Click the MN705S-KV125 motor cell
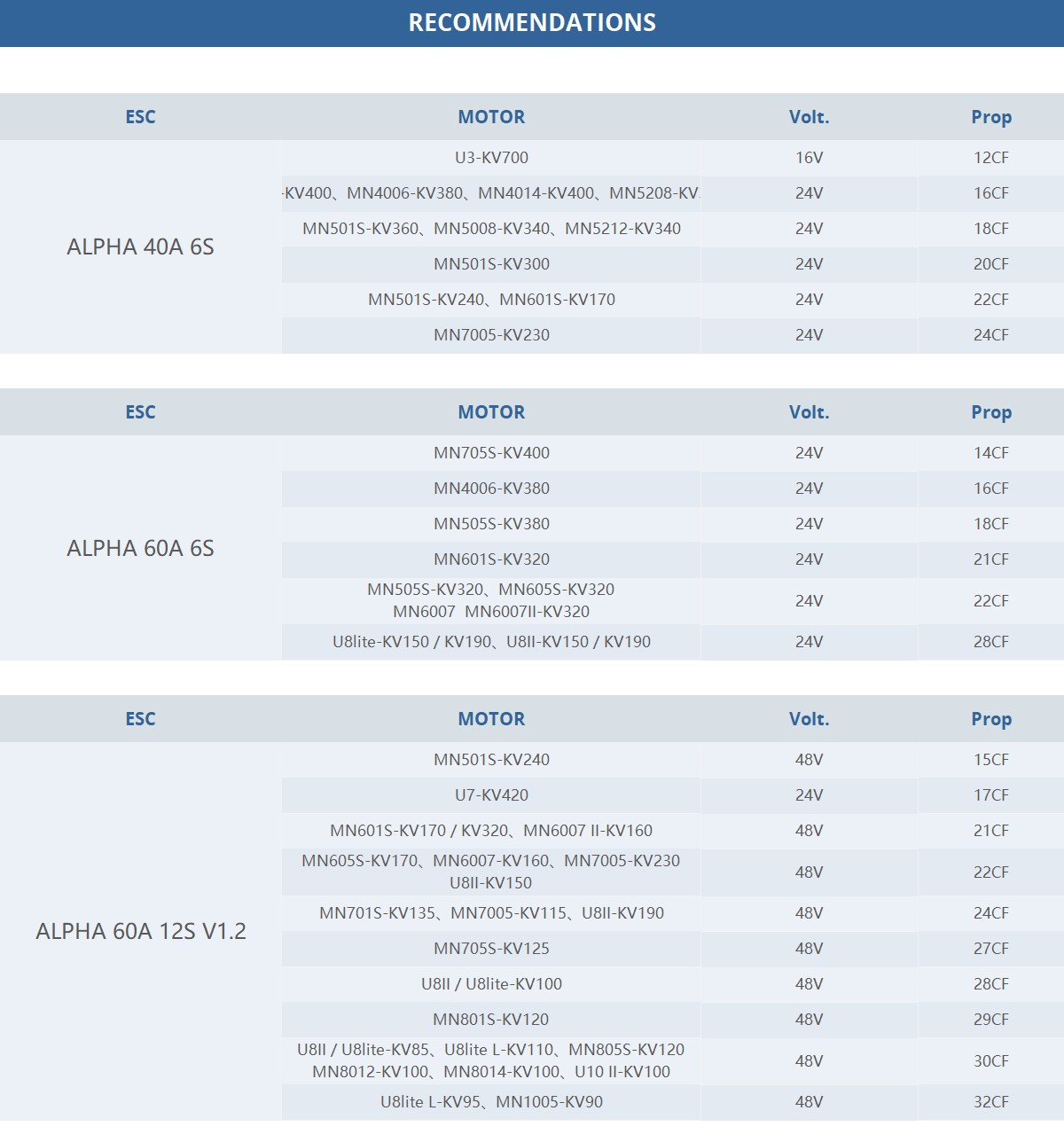Image resolution: width=1064 pixels, height=1142 pixels. point(491,949)
